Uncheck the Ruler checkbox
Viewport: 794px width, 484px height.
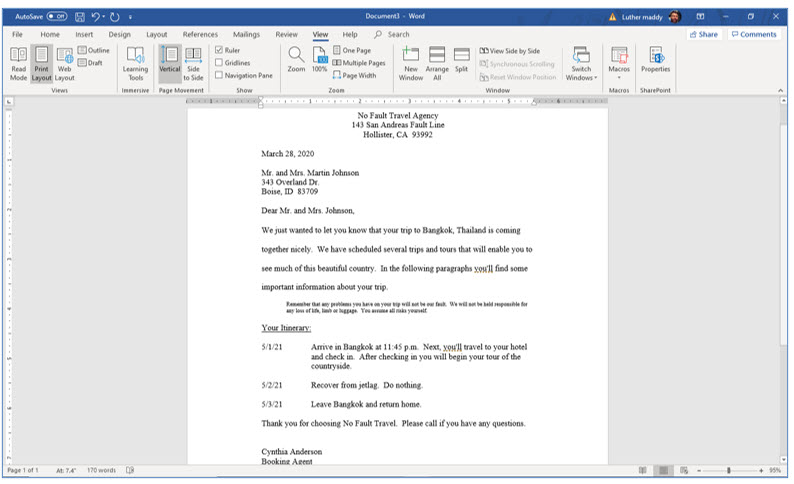219,50
